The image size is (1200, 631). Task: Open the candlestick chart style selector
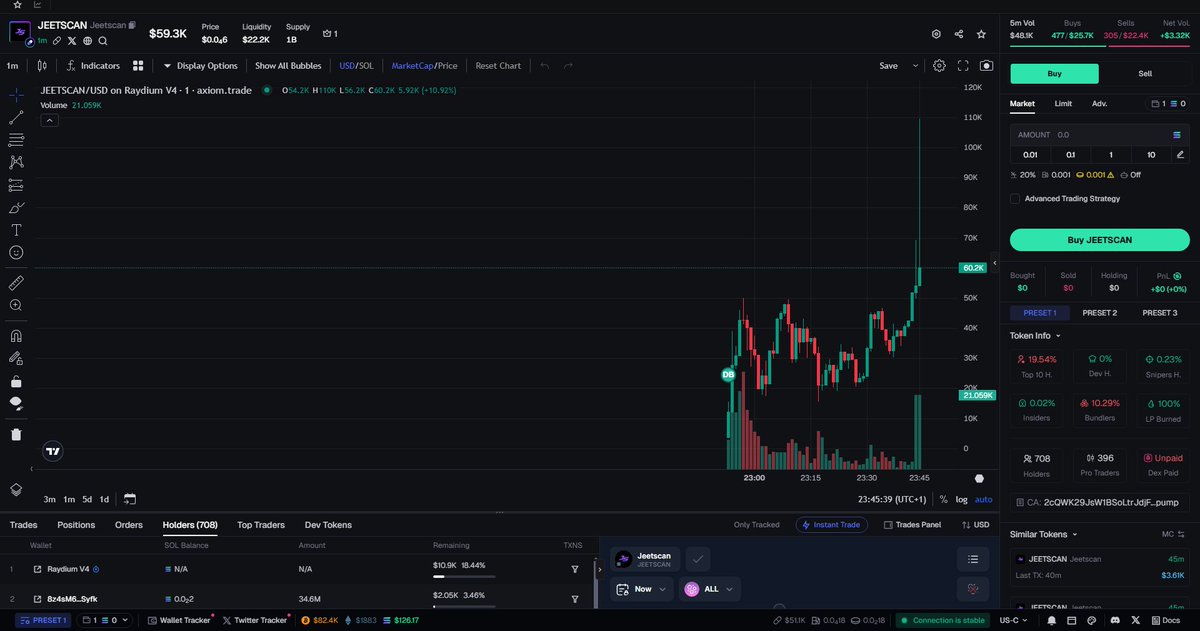click(42, 66)
